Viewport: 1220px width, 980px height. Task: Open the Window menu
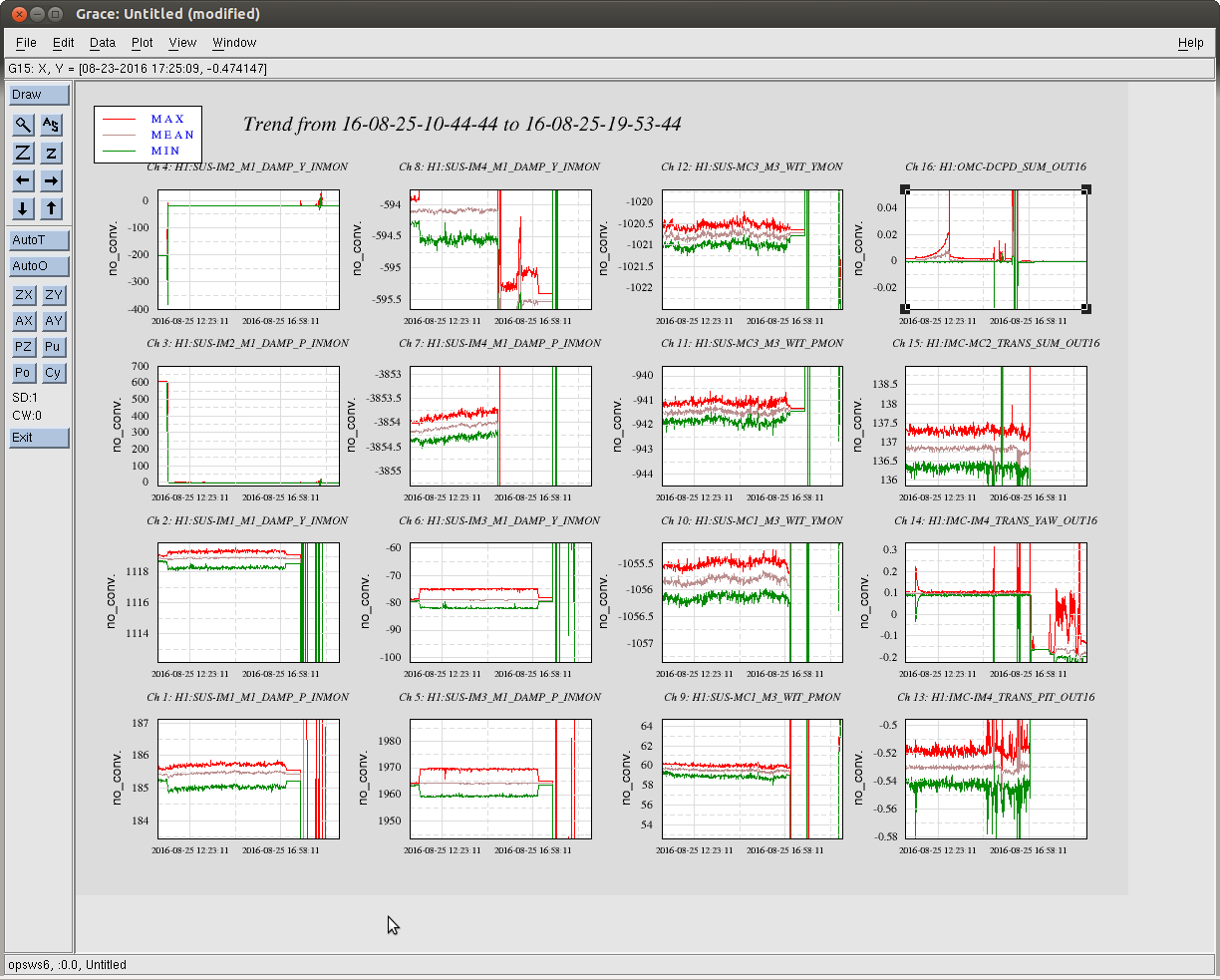tap(234, 43)
